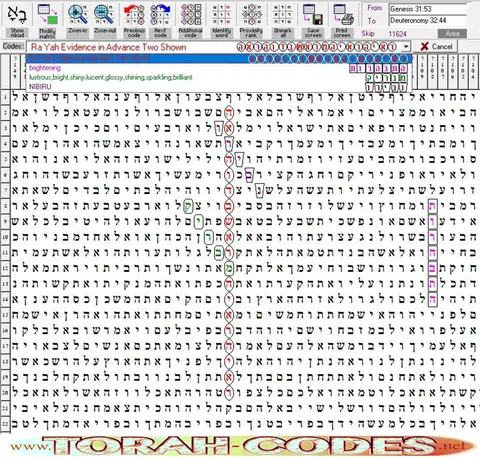Click the Unmark all icon

click(x=283, y=15)
